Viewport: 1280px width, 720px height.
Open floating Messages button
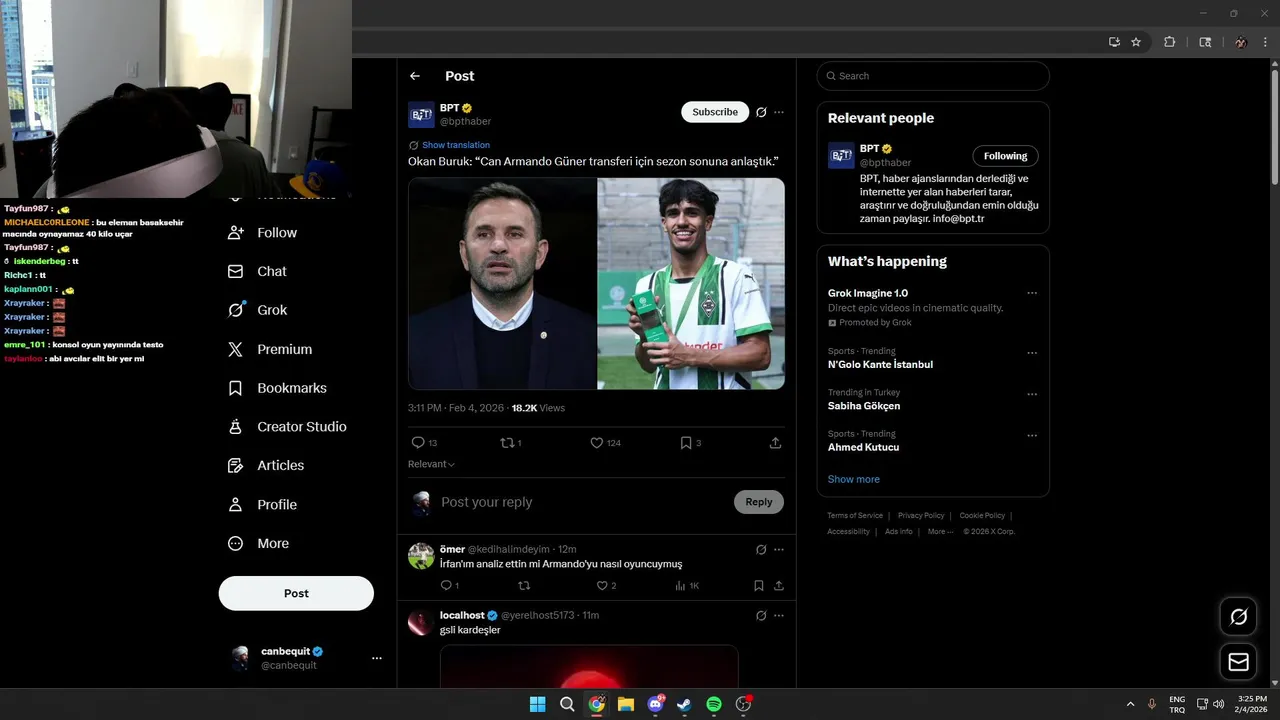1238,662
